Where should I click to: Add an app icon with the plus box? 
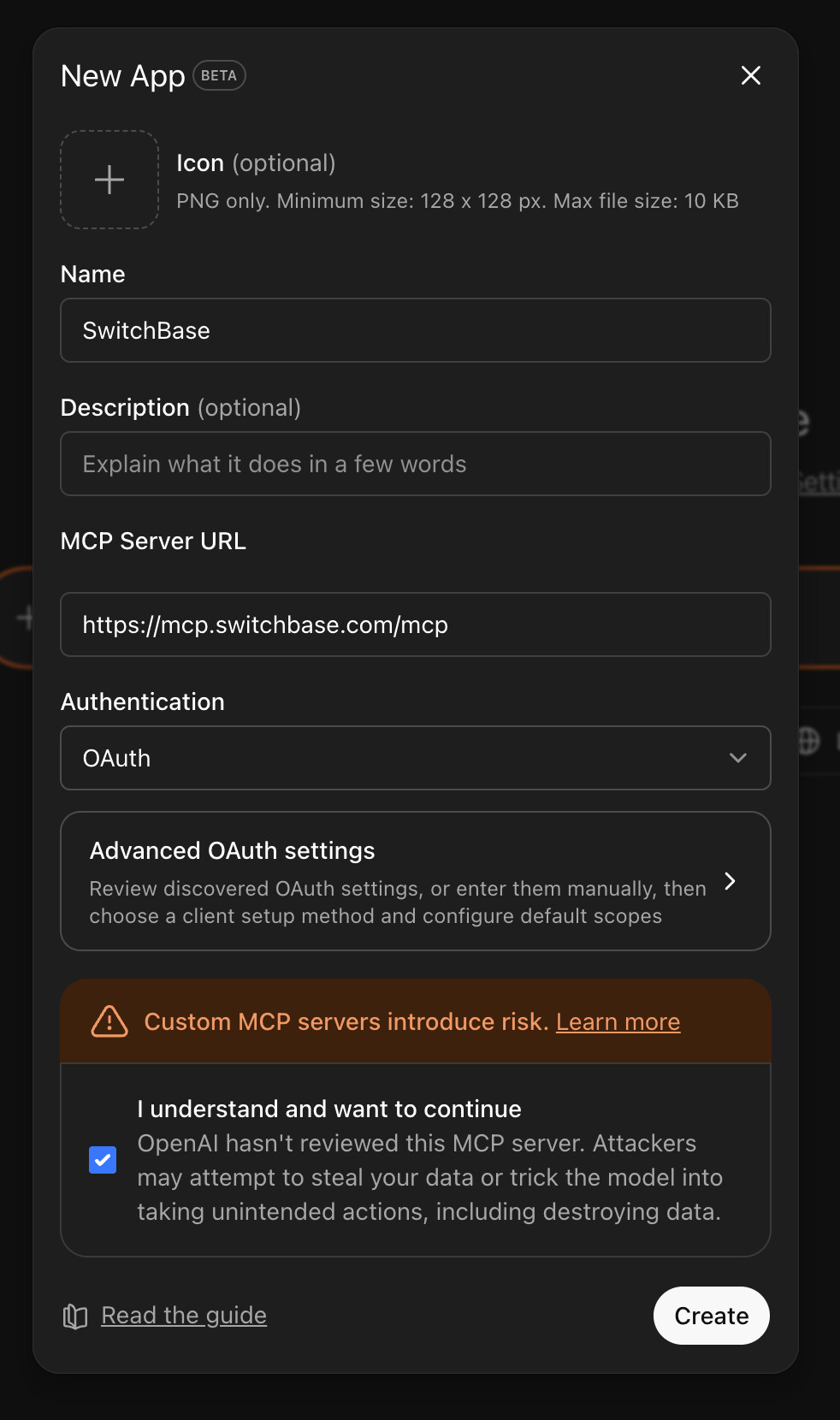109,180
